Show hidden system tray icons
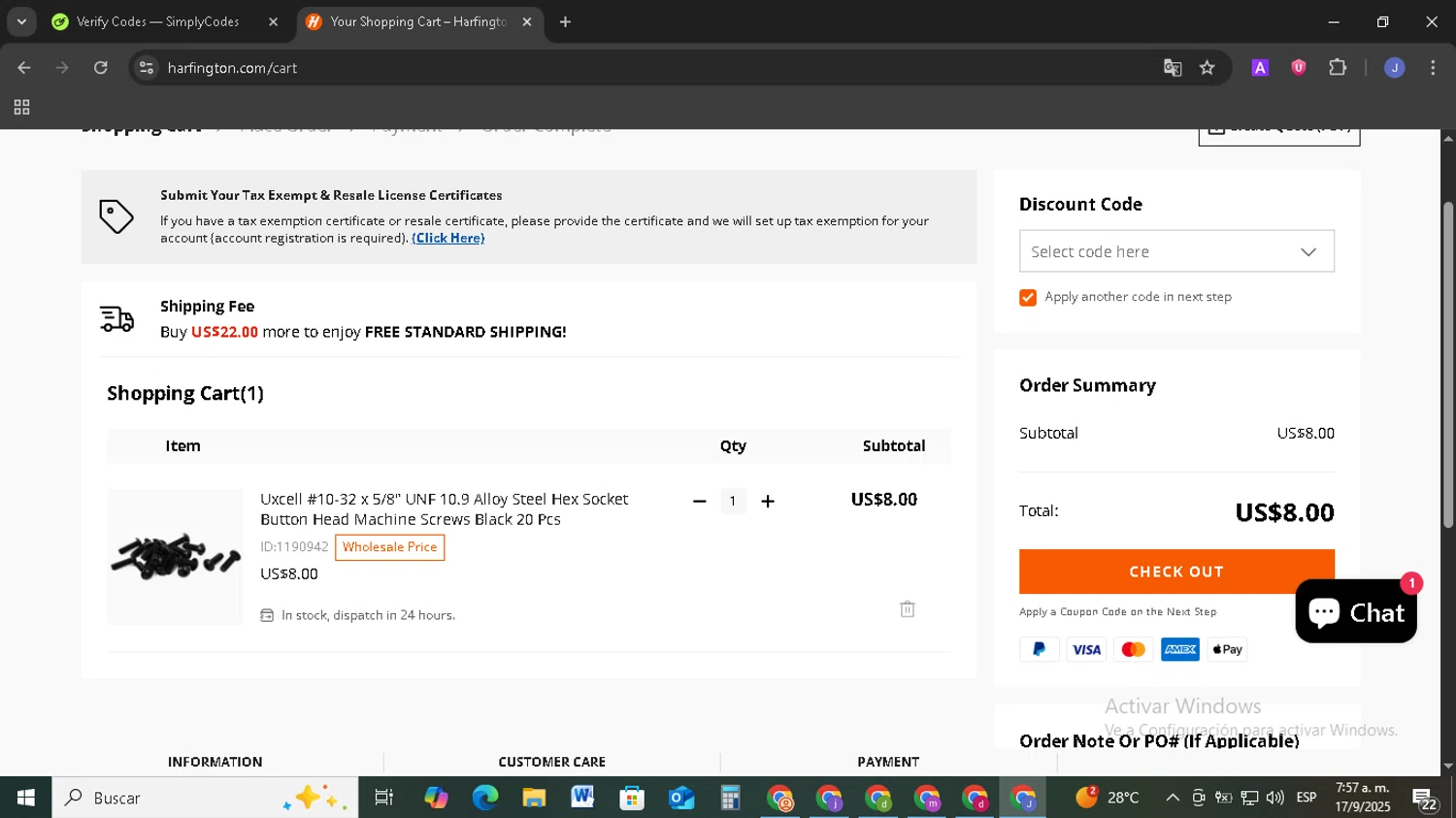Screen dimensions: 1456x818 tap(1173, 798)
